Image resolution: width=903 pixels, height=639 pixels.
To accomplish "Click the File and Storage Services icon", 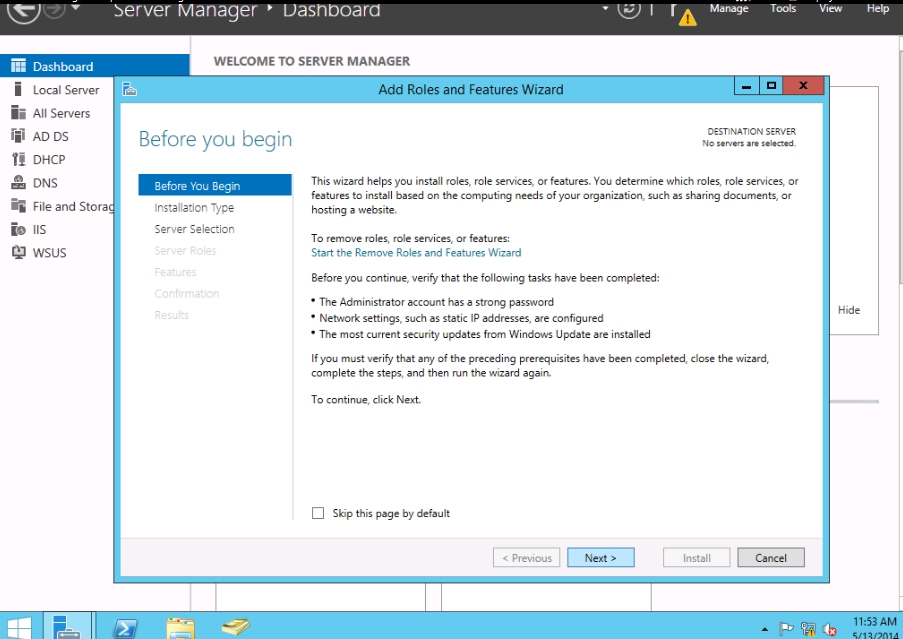I will tap(18, 206).
